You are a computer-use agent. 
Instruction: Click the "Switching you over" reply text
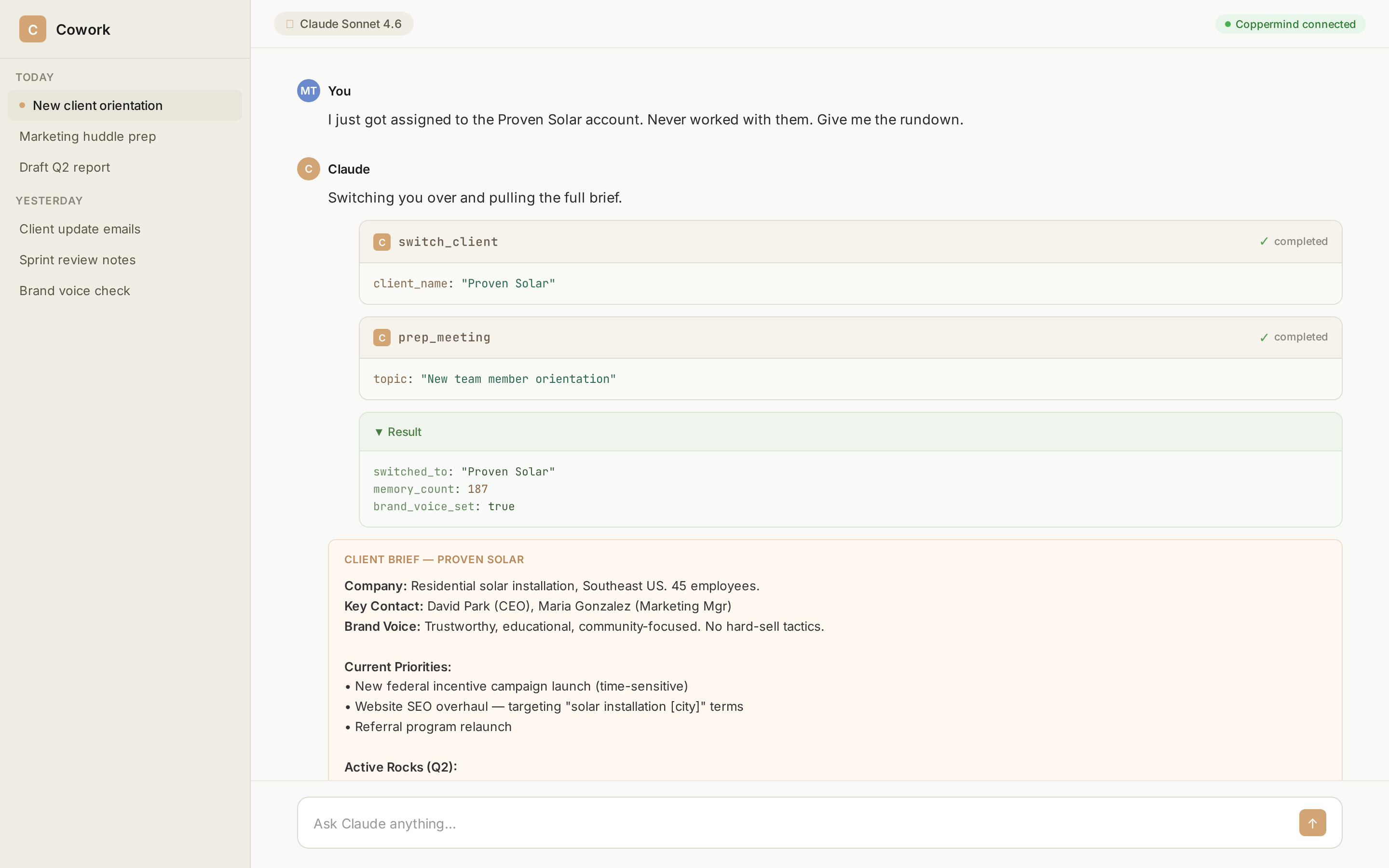(x=475, y=198)
